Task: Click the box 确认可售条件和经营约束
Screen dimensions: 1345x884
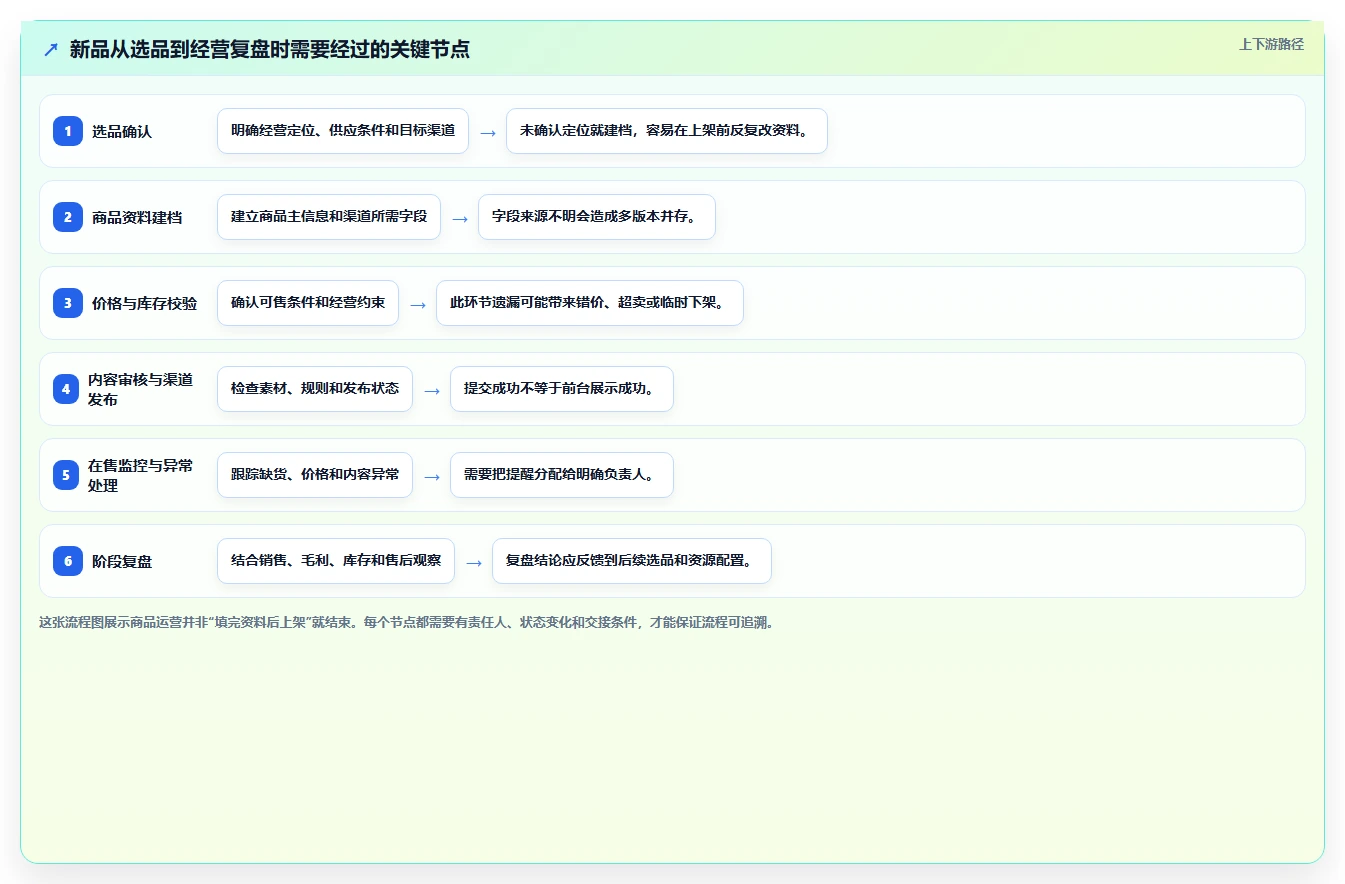Action: tap(308, 303)
